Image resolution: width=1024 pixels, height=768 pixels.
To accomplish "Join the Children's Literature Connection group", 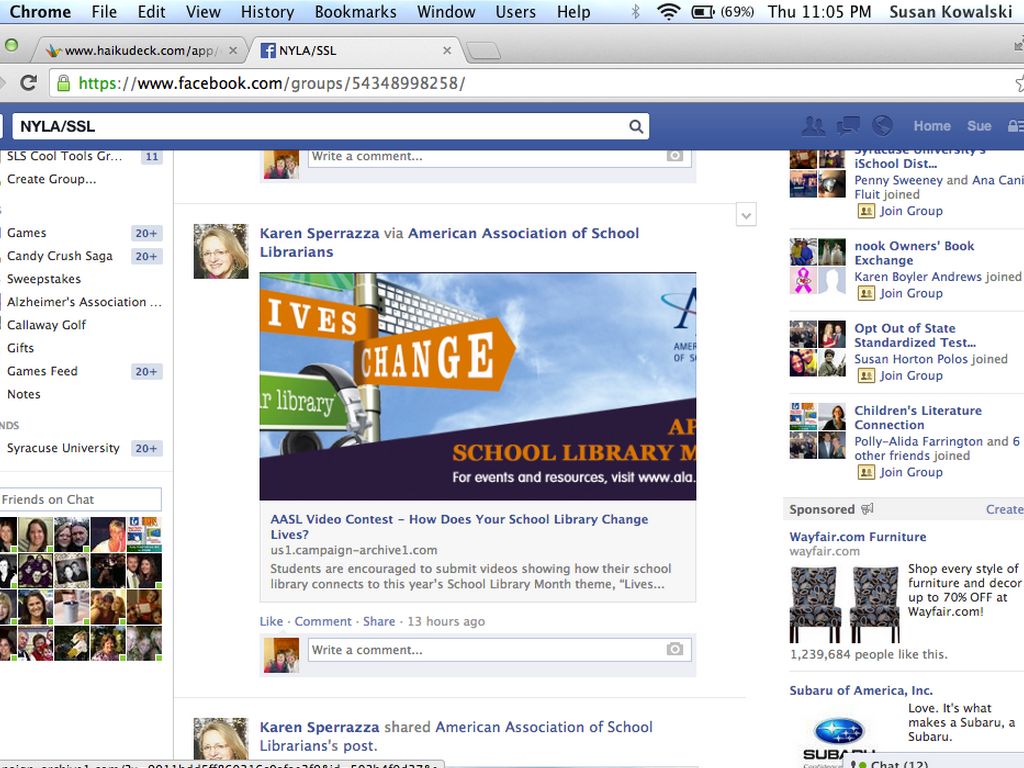I will coord(910,472).
